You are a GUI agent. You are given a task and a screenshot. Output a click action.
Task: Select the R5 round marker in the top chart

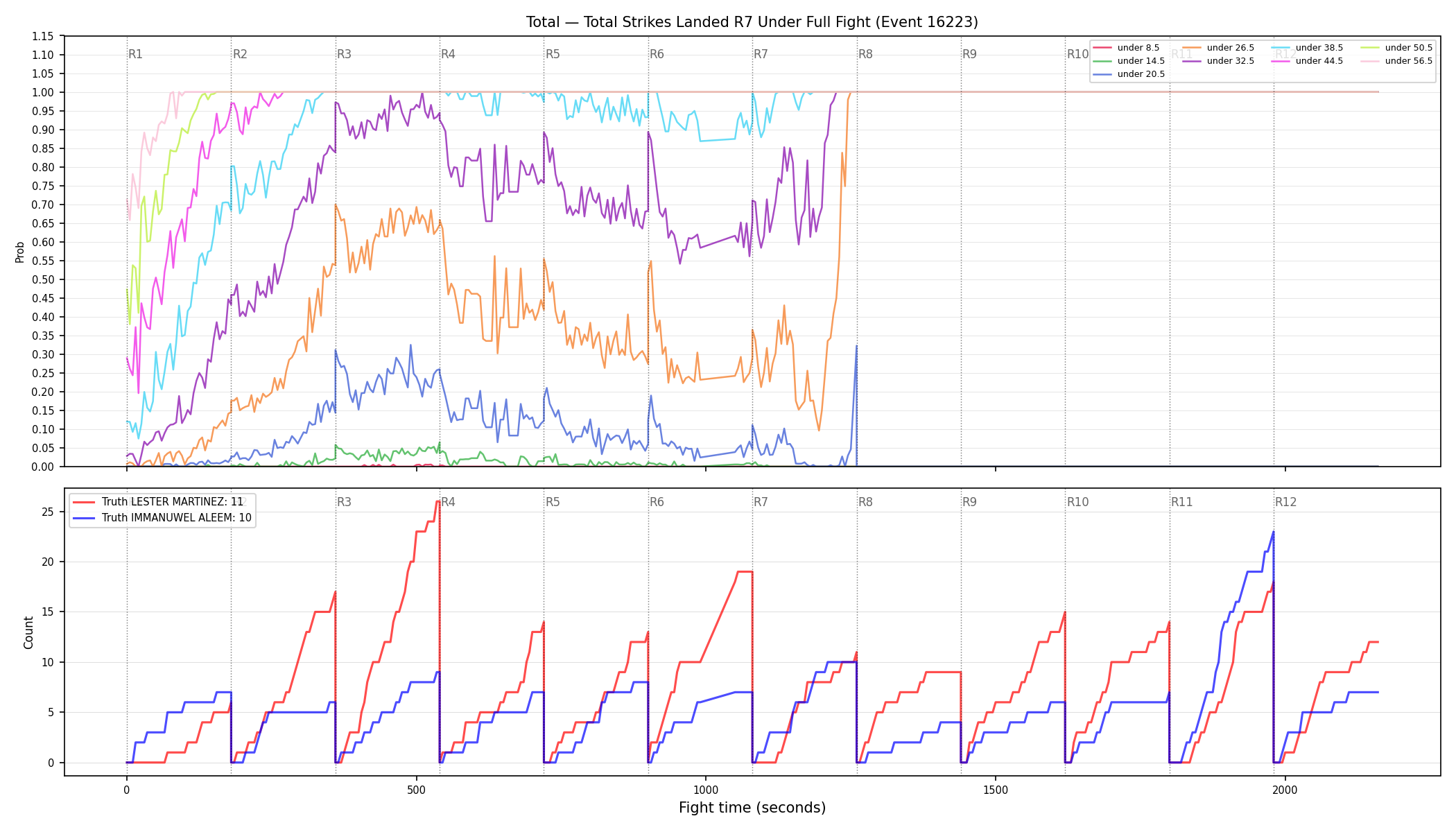tap(553, 54)
